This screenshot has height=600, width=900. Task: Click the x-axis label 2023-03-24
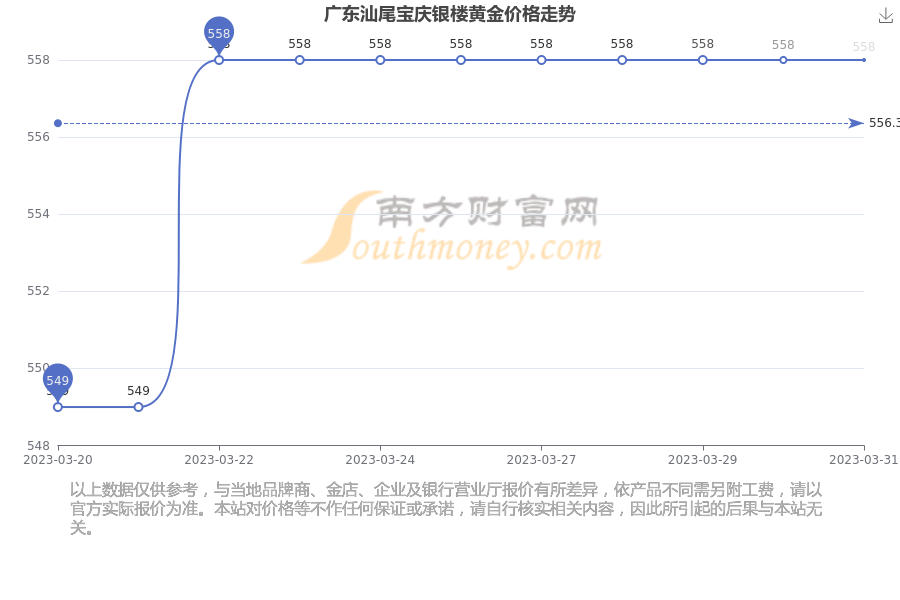[x=380, y=460]
